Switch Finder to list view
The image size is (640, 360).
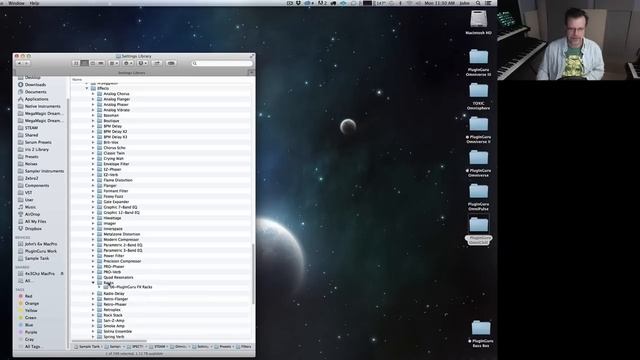(84, 63)
